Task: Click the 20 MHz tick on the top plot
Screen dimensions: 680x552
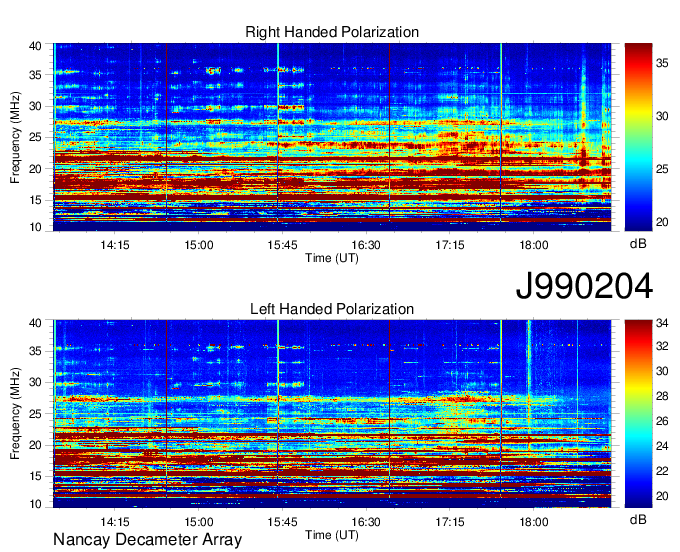Action: (x=35, y=169)
